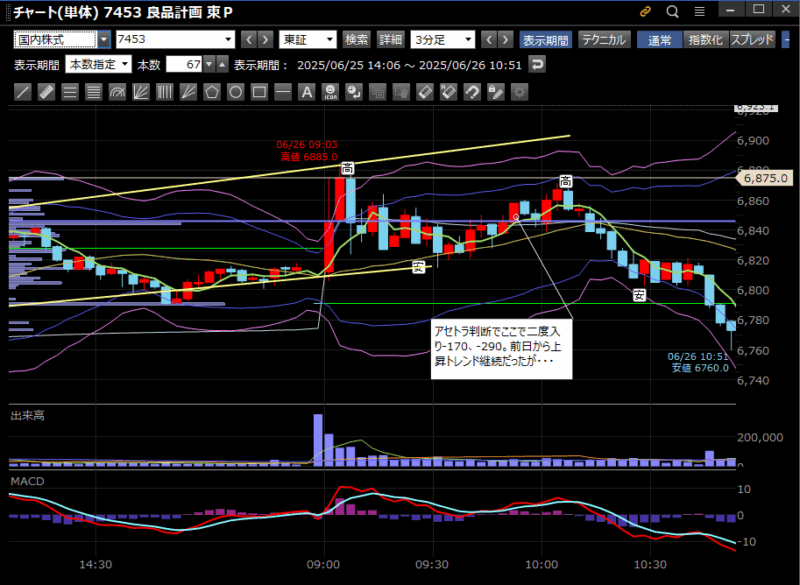Image resolution: width=800 pixels, height=585 pixels.
Task: Click the 安 marker near 09:30
Action: point(419,267)
